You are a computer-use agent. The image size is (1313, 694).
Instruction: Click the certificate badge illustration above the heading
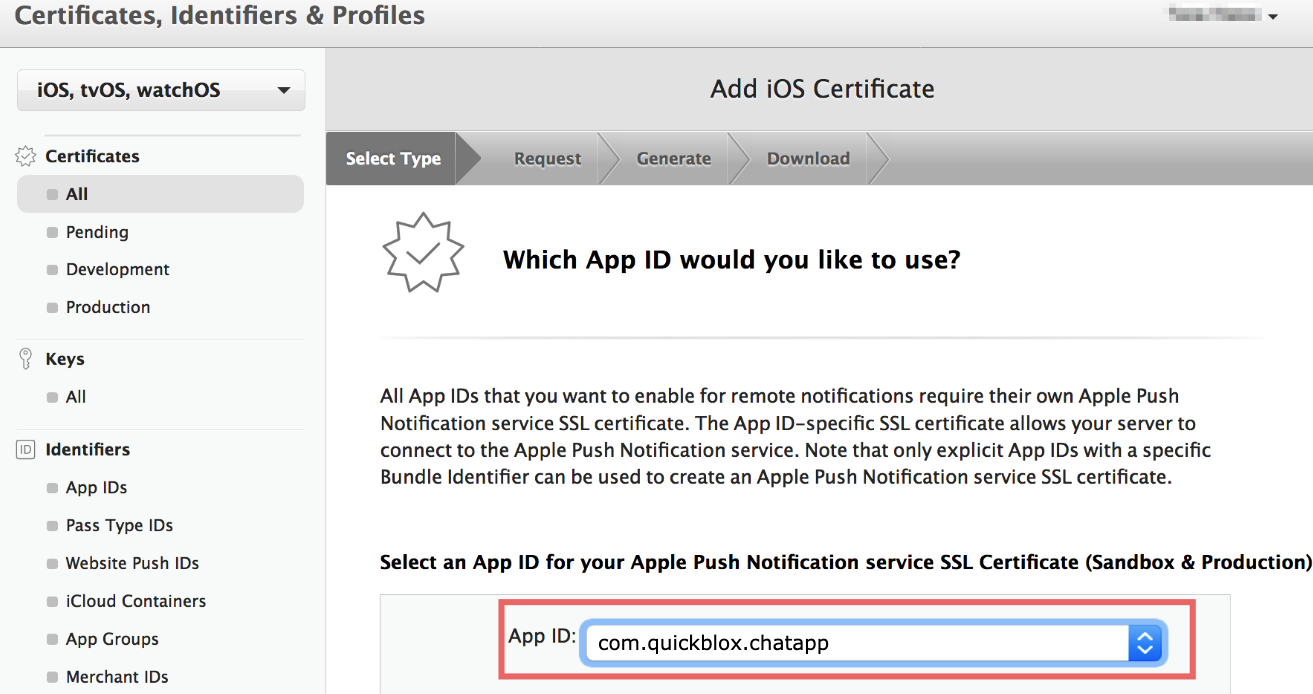pyautogui.click(x=423, y=252)
